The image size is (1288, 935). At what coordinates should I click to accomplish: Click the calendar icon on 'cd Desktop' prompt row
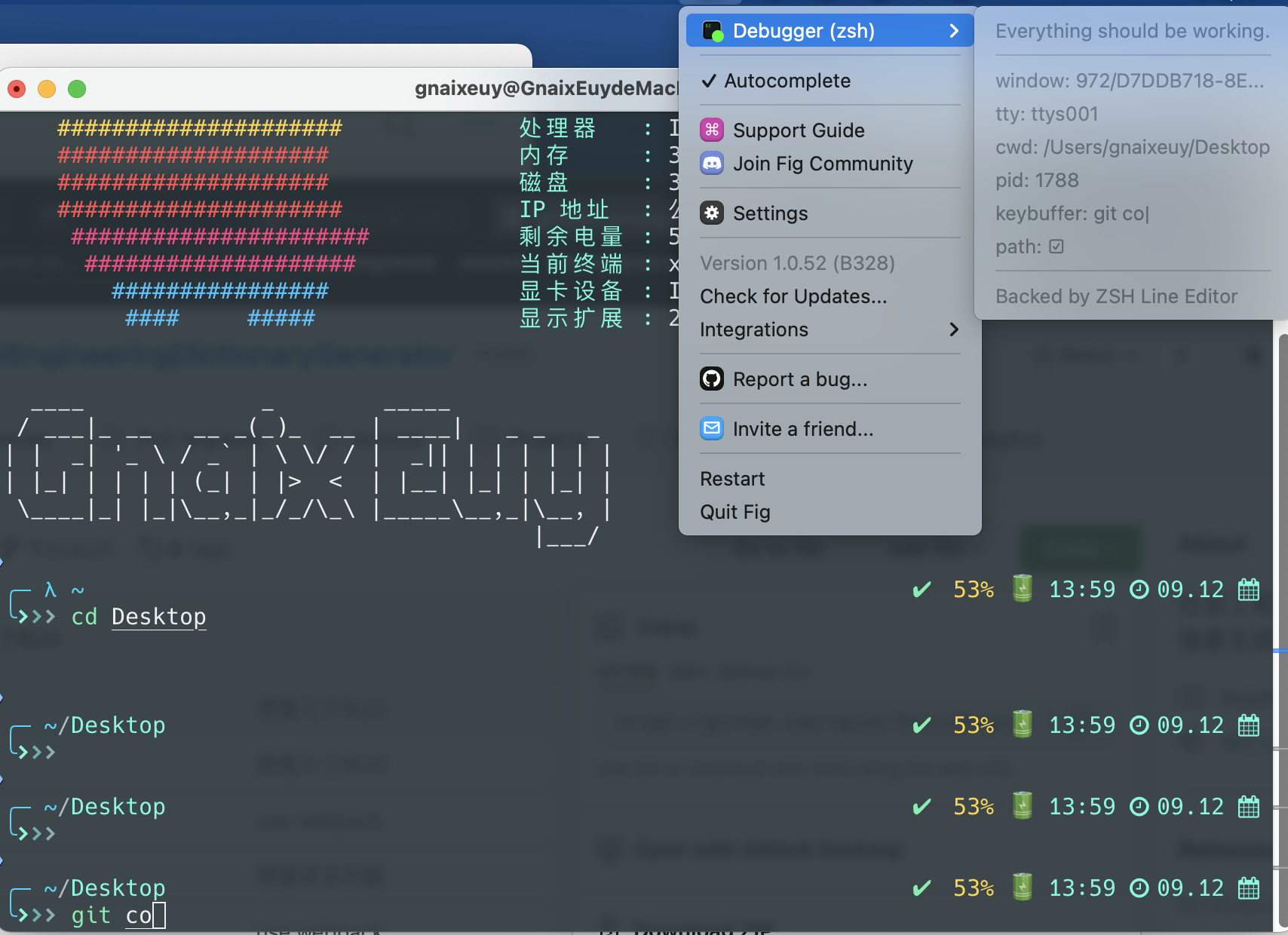point(1249,590)
